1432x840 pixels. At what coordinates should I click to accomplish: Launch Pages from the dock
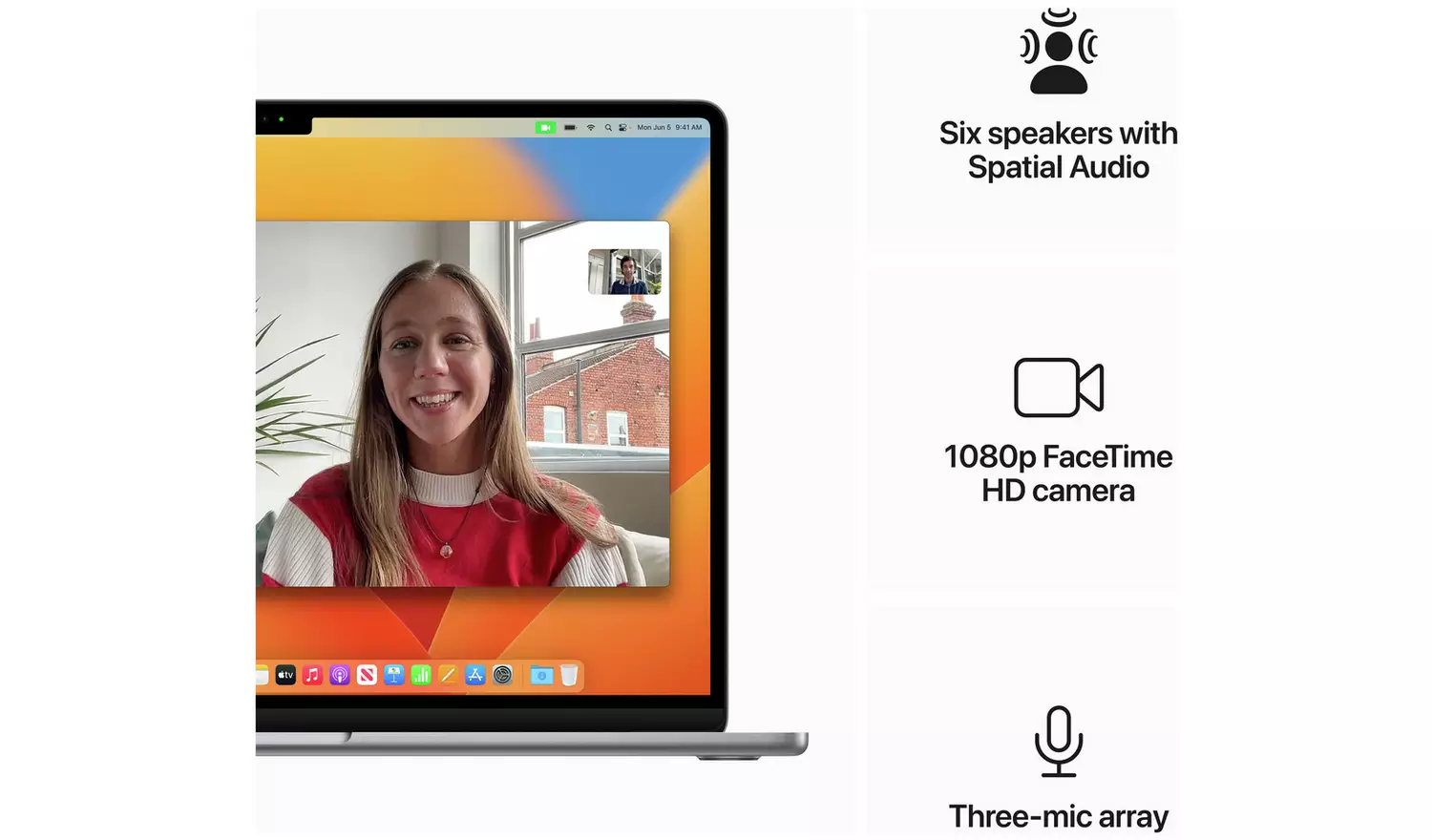(x=448, y=676)
